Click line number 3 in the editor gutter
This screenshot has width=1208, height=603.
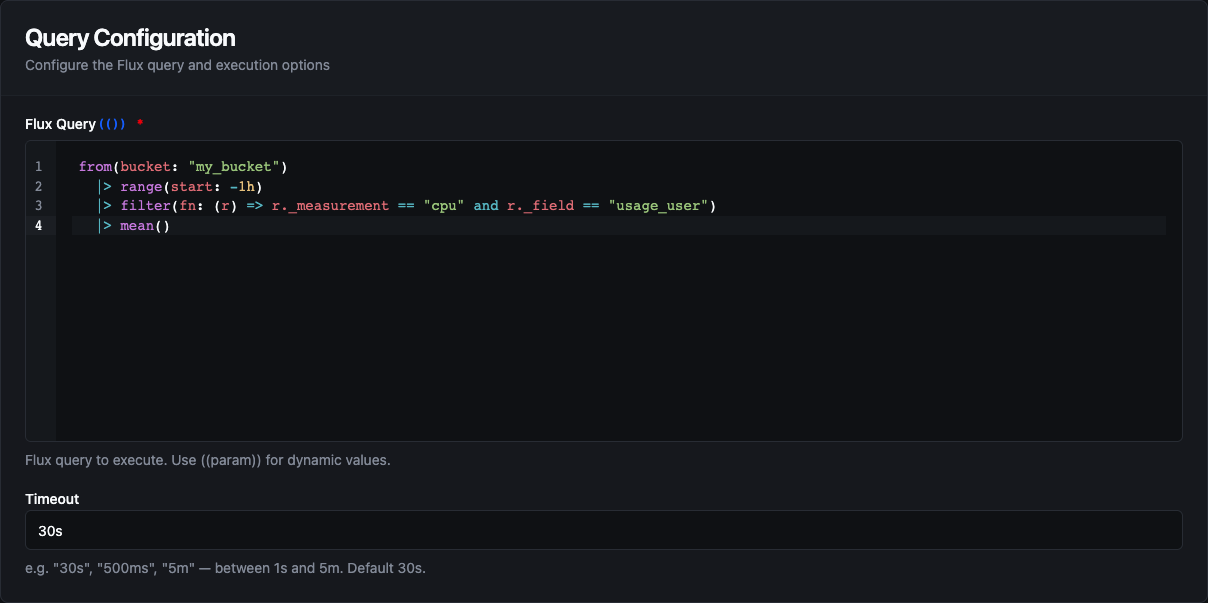pos(38,206)
